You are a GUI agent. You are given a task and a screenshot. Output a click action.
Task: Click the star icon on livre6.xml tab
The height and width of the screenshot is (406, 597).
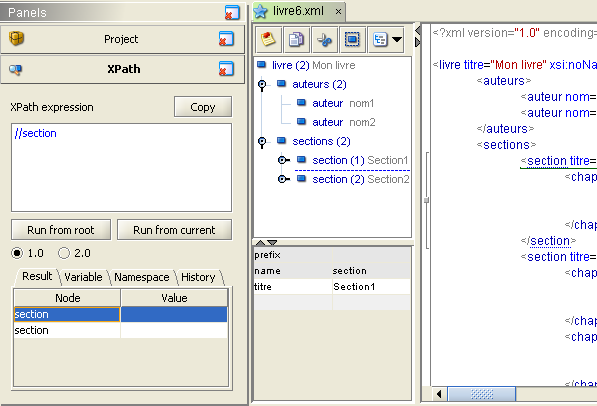pyautogui.click(x=260, y=11)
